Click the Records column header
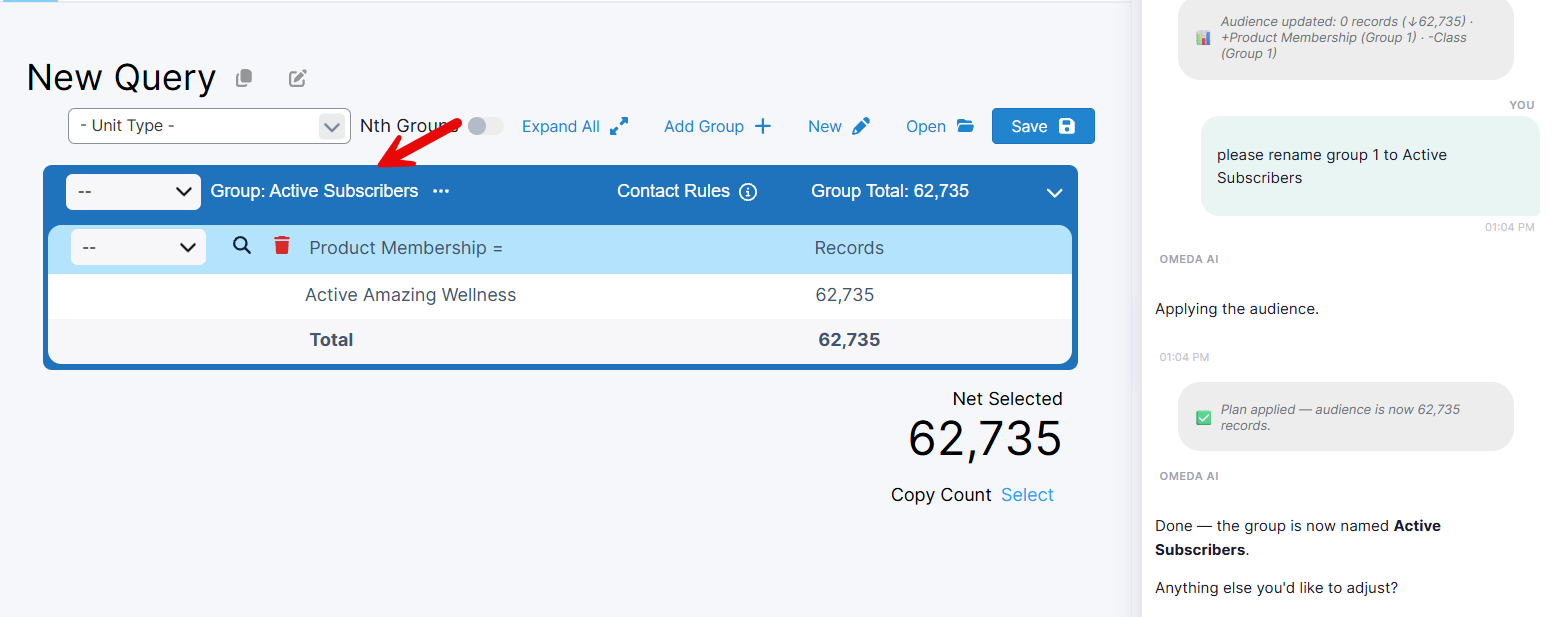This screenshot has width=1552, height=617. [849, 248]
